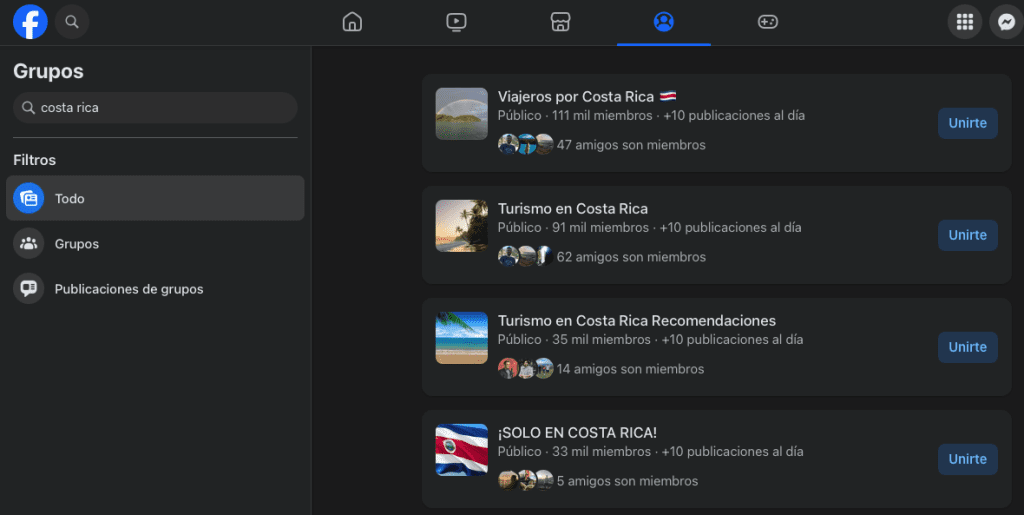Click friend avatars next to 47 amigos

click(x=526, y=144)
